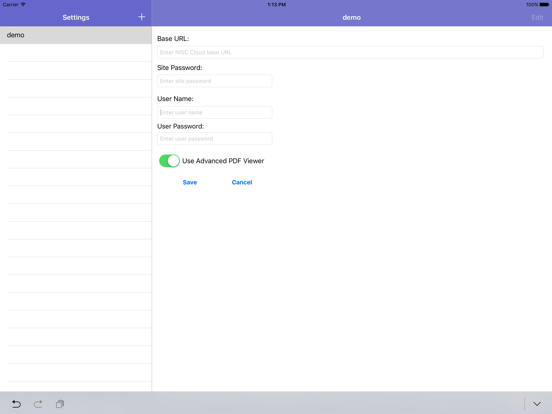552x414 pixels.
Task: Focus the User Password field
Action: tap(215, 139)
